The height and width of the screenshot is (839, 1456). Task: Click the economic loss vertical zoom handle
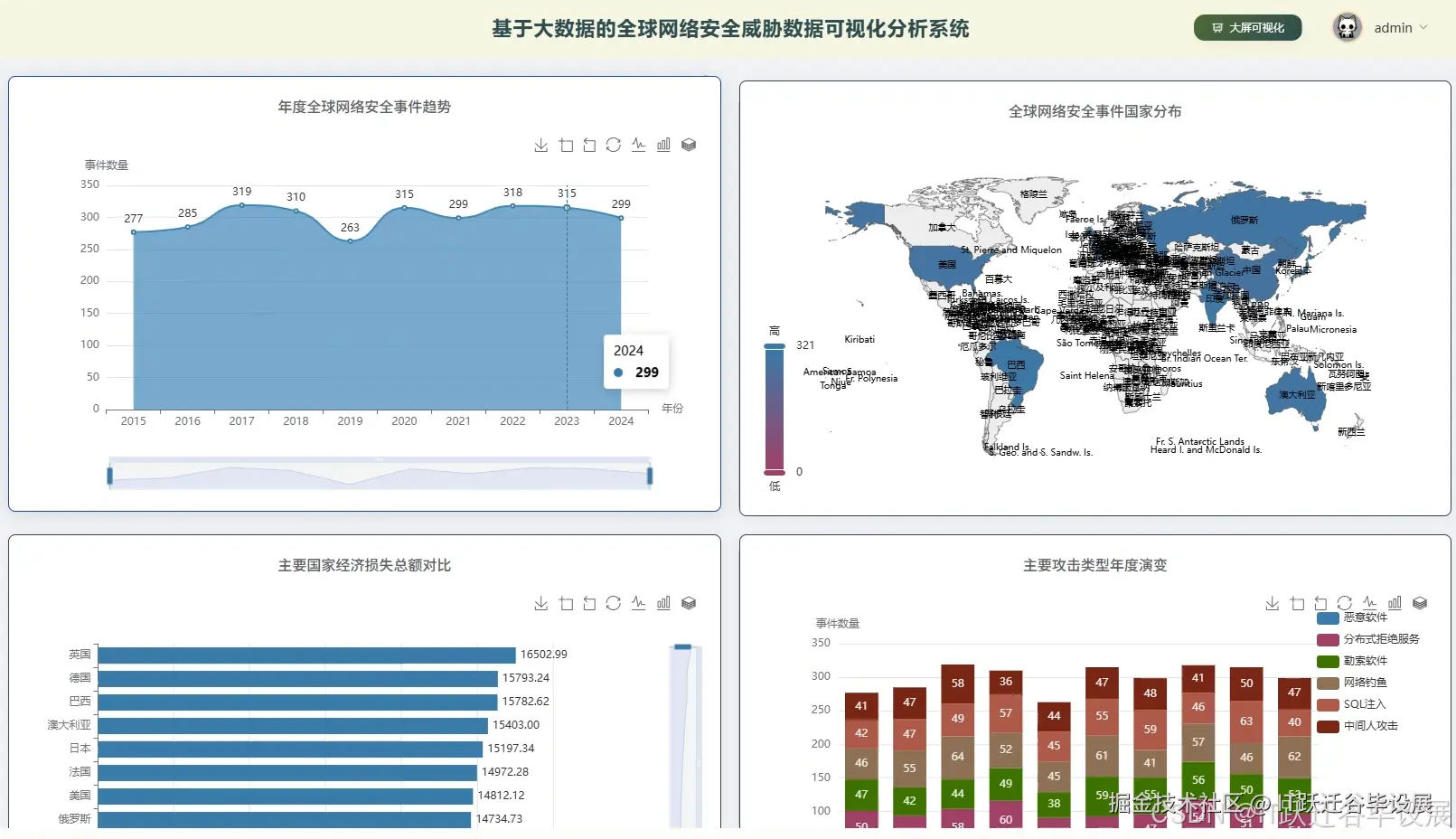pyautogui.click(x=683, y=646)
